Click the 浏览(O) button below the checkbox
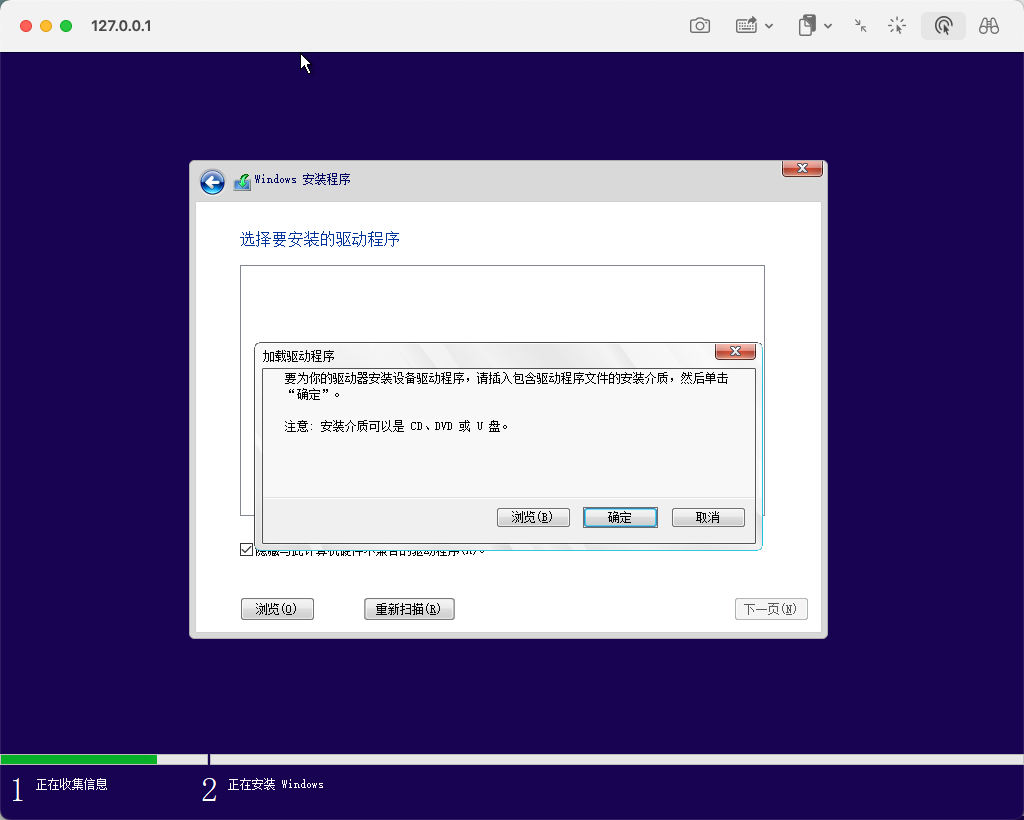The image size is (1024, 820). click(277, 609)
